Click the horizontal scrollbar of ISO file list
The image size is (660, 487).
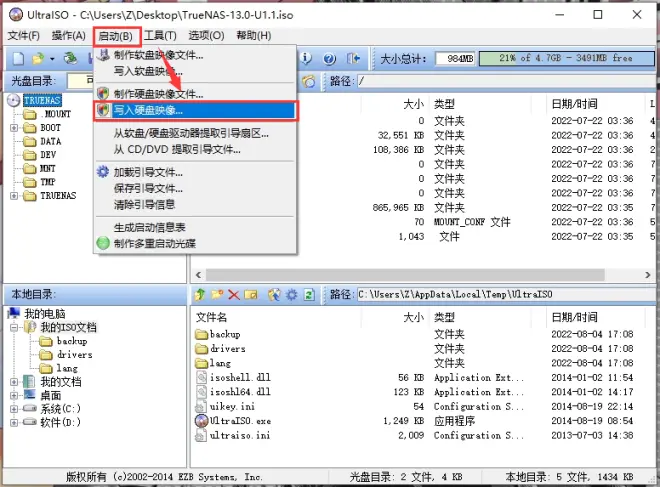405,275
